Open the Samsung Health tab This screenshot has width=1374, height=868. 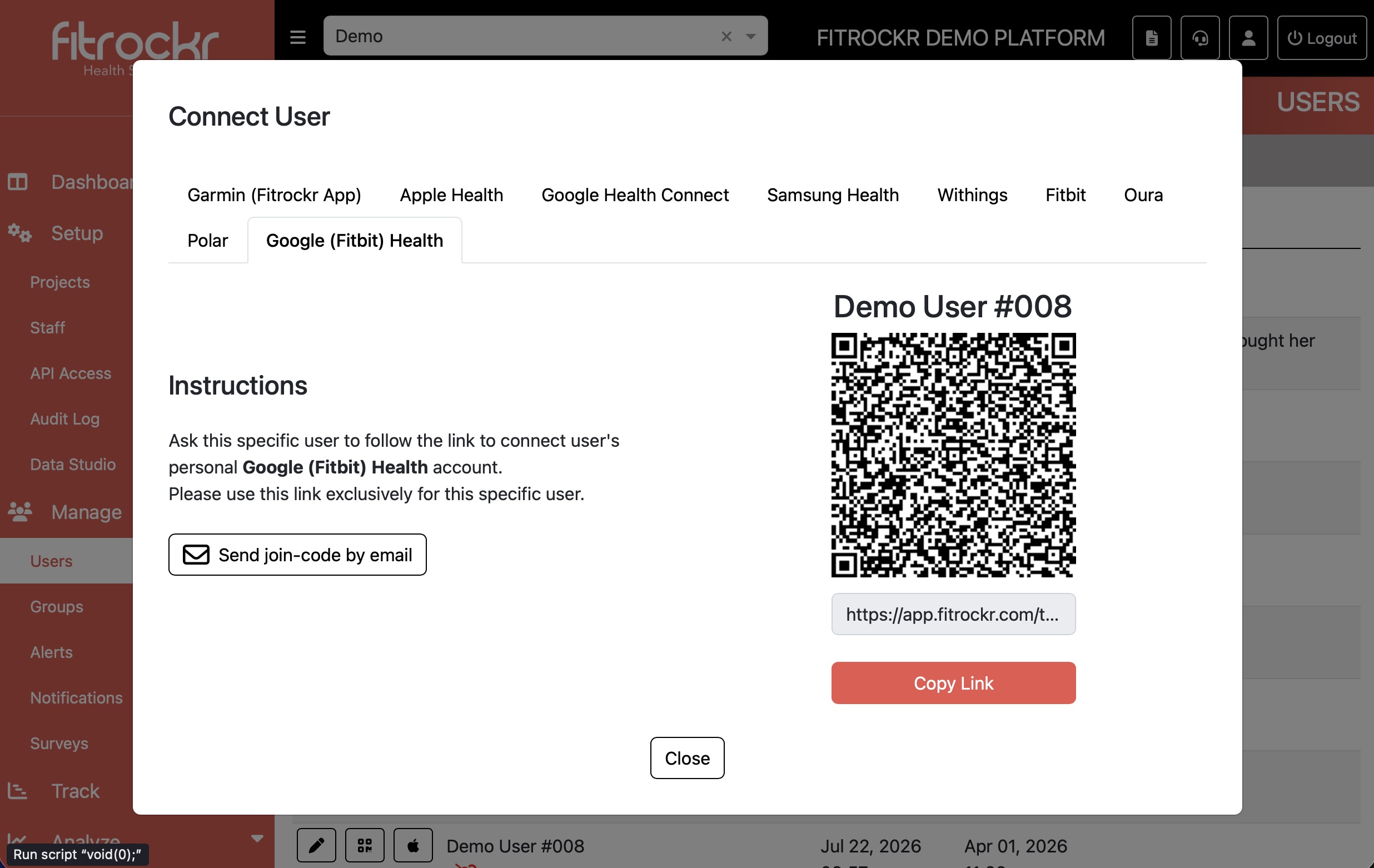(833, 195)
